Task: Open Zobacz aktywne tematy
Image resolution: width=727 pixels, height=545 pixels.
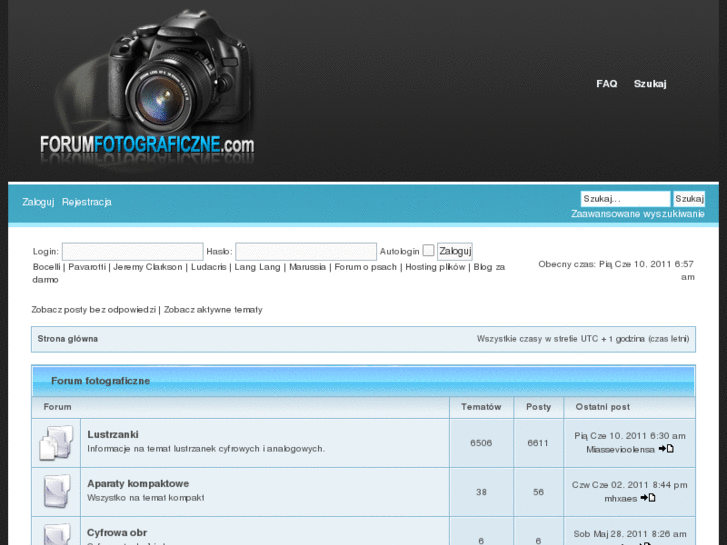Action: point(213,309)
